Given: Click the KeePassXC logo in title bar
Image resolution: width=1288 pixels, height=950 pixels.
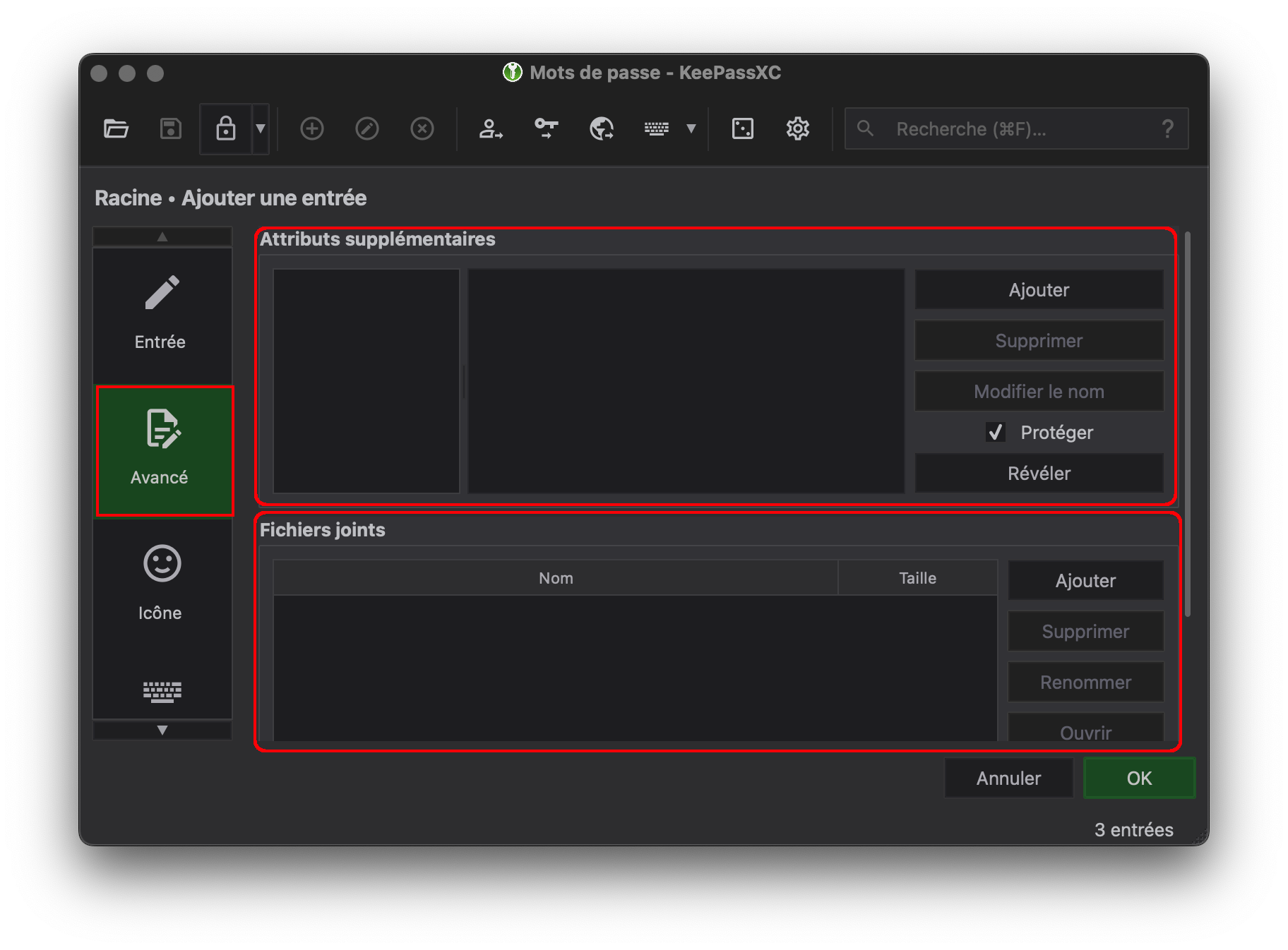Looking at the screenshot, I should point(513,72).
